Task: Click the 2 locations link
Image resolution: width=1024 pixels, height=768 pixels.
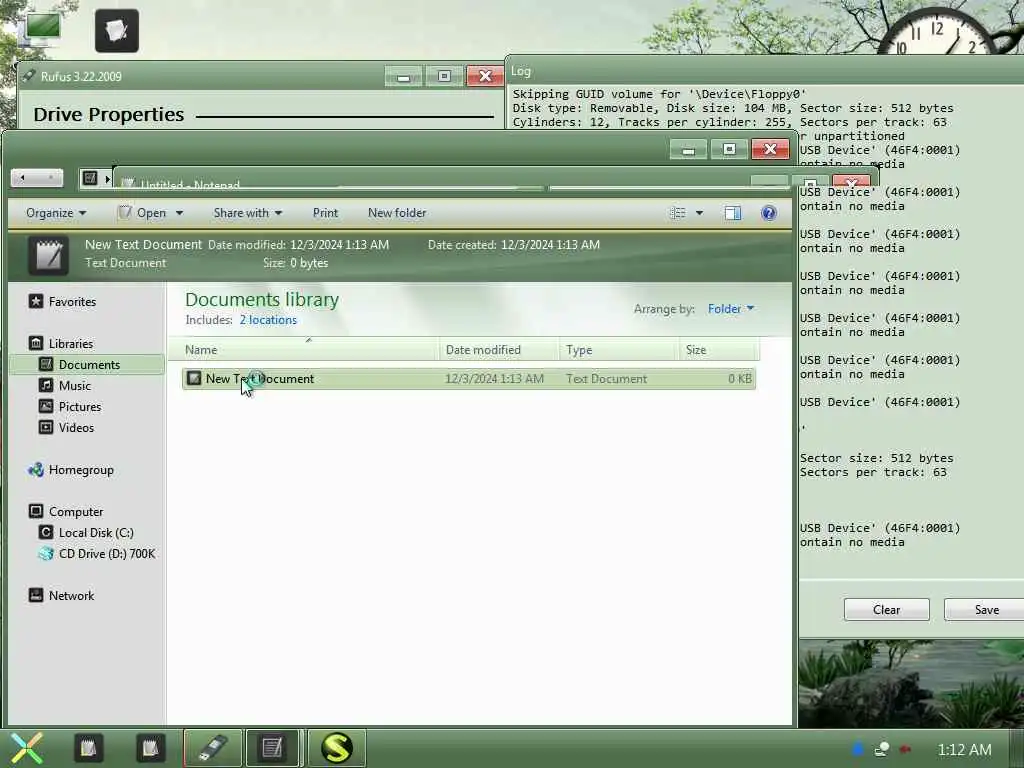Action: click(x=268, y=320)
